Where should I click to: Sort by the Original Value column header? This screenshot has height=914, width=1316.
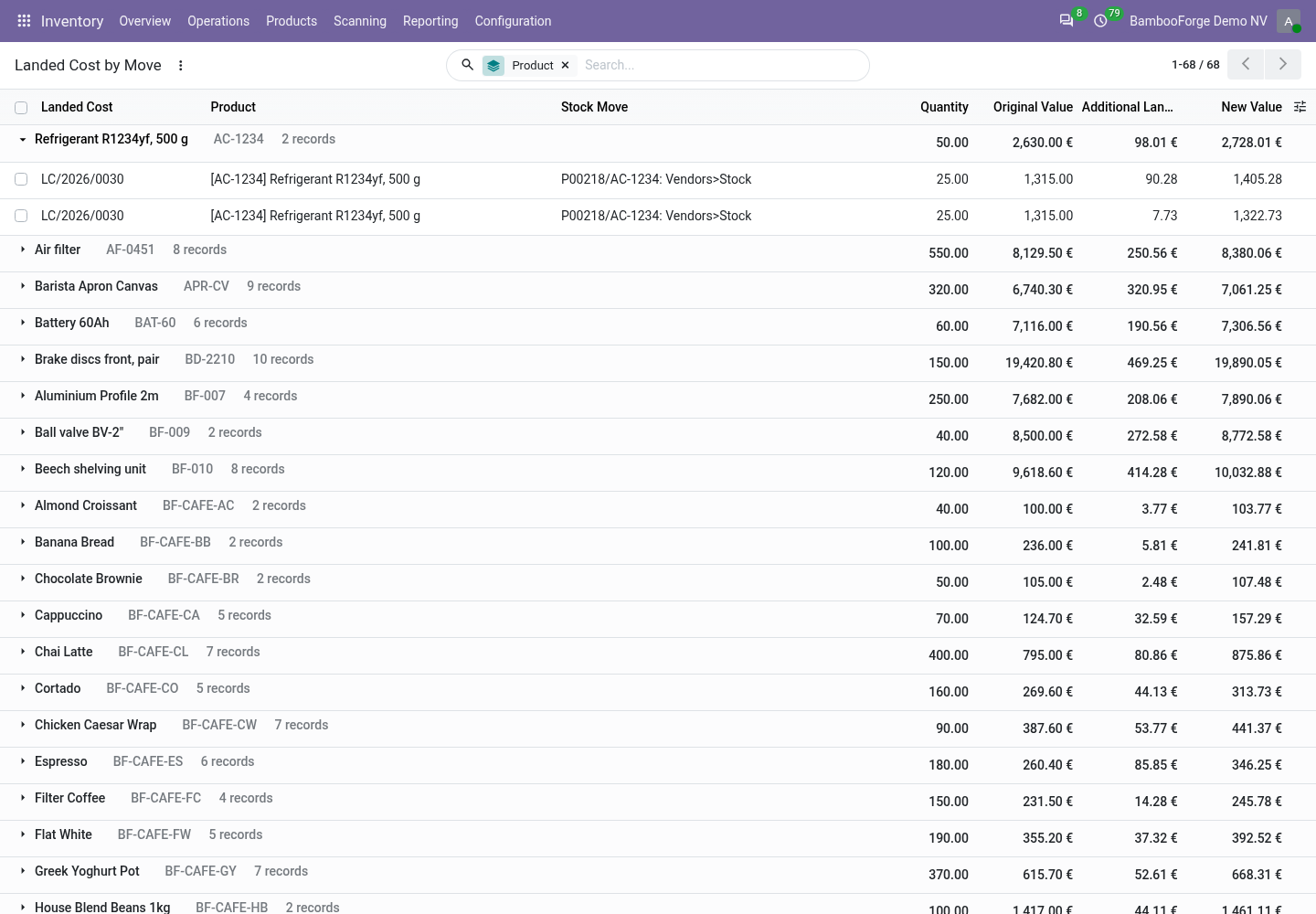[x=1033, y=107]
